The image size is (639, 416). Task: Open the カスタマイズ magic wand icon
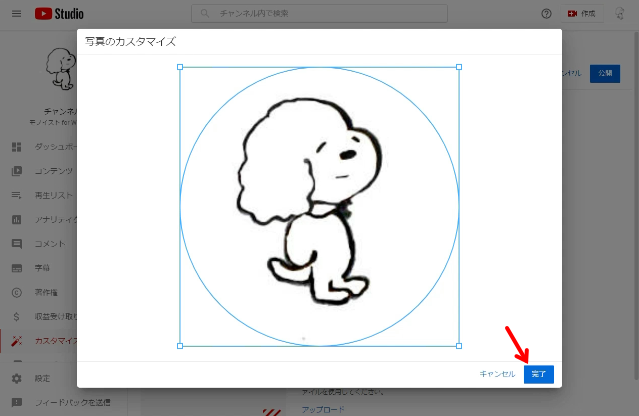[17, 341]
